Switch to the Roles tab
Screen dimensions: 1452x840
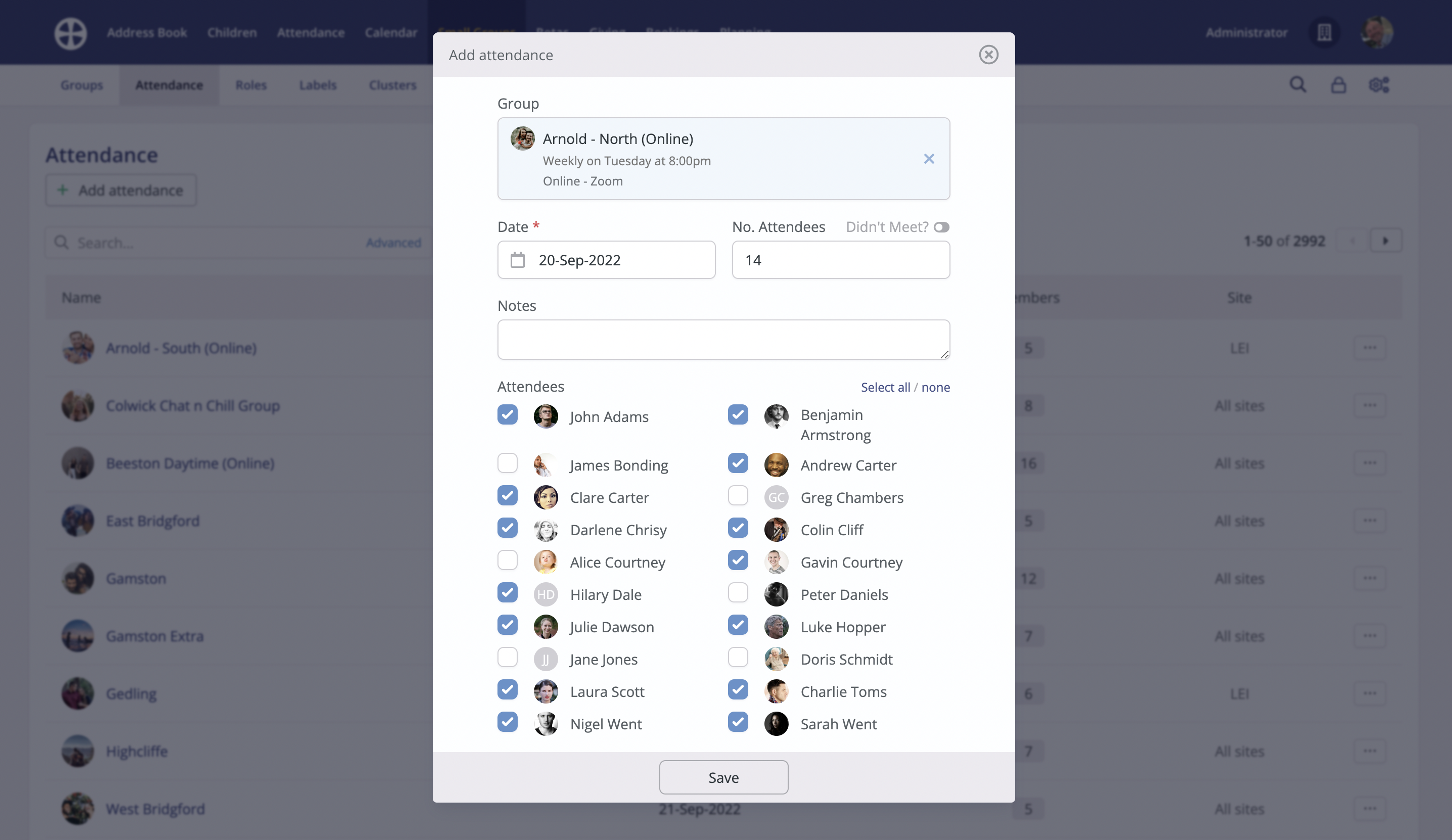(251, 85)
